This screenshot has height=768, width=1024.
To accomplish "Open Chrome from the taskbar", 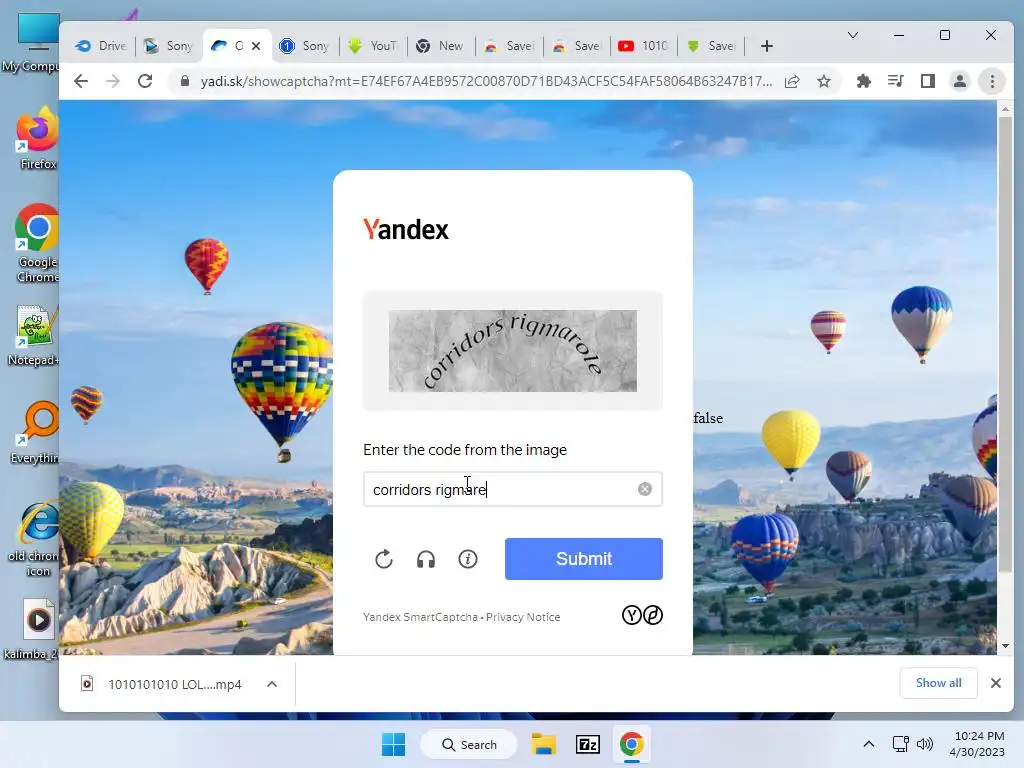I will tap(632, 744).
